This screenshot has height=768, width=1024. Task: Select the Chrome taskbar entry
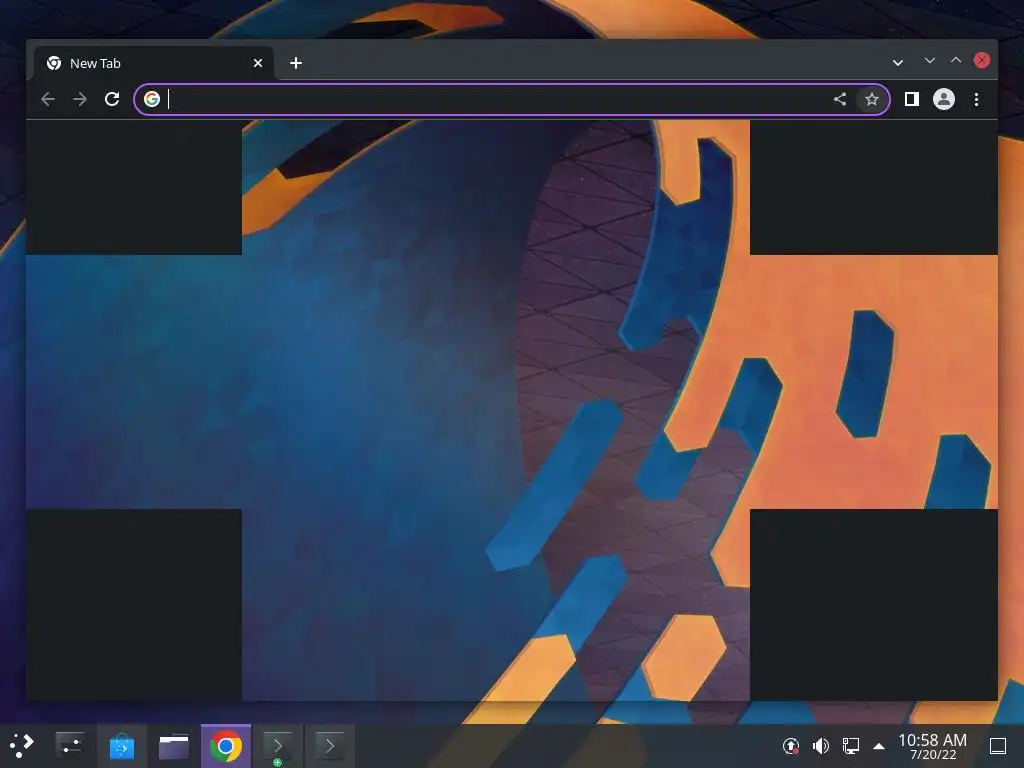[x=226, y=746]
